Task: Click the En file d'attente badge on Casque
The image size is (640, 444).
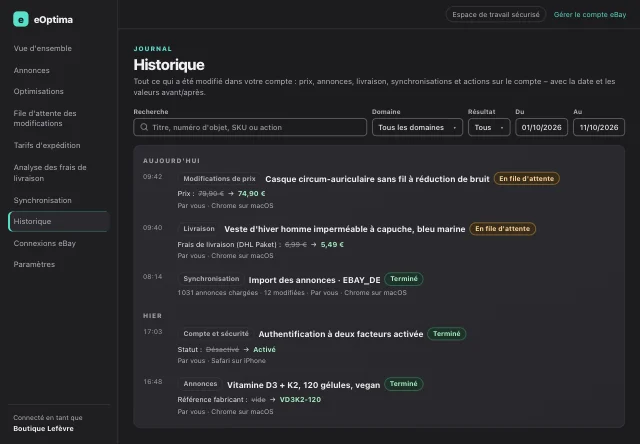Action: pos(527,179)
